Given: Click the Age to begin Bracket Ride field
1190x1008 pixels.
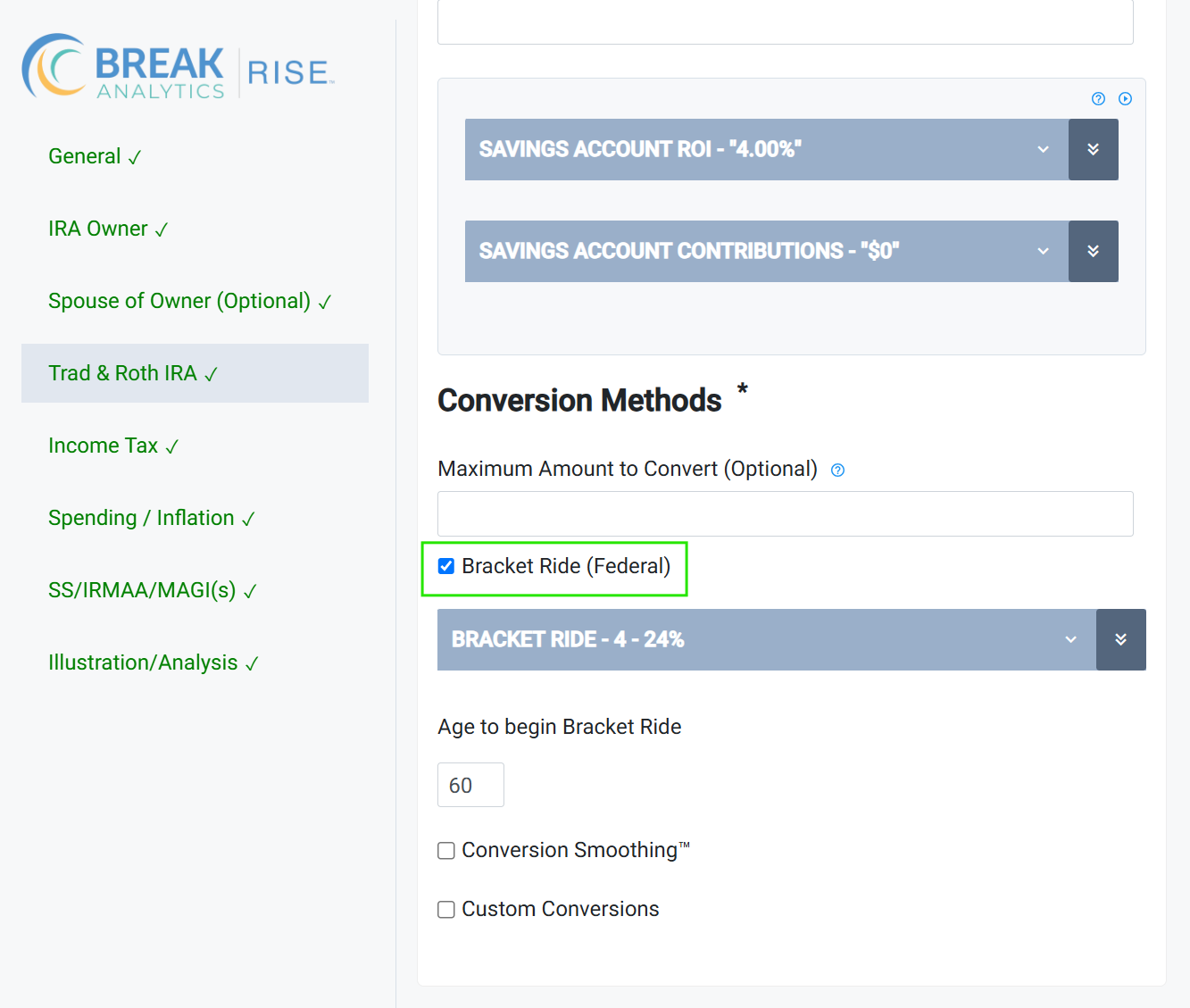Looking at the screenshot, I should pyautogui.click(x=470, y=785).
